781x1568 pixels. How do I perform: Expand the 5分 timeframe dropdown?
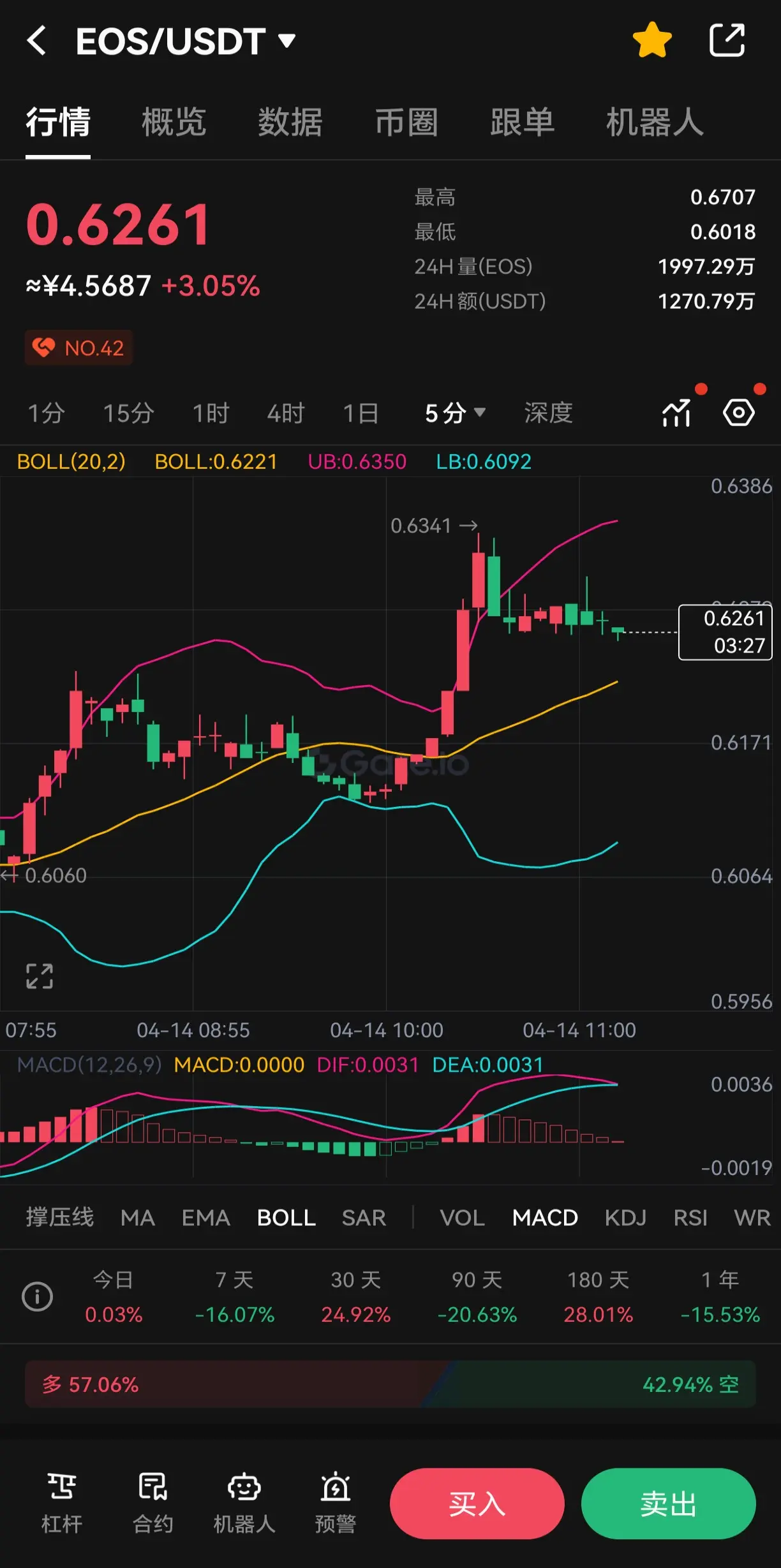click(x=456, y=413)
